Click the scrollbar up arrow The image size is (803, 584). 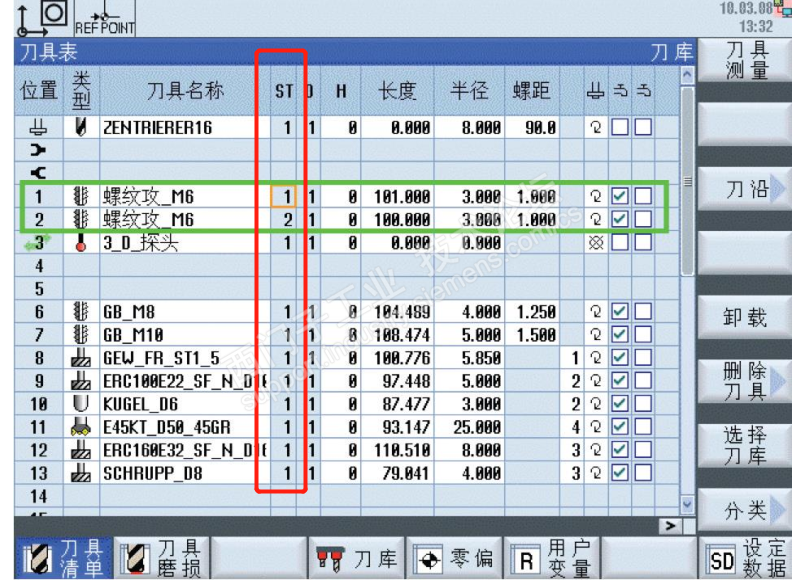pyautogui.click(x=687, y=75)
